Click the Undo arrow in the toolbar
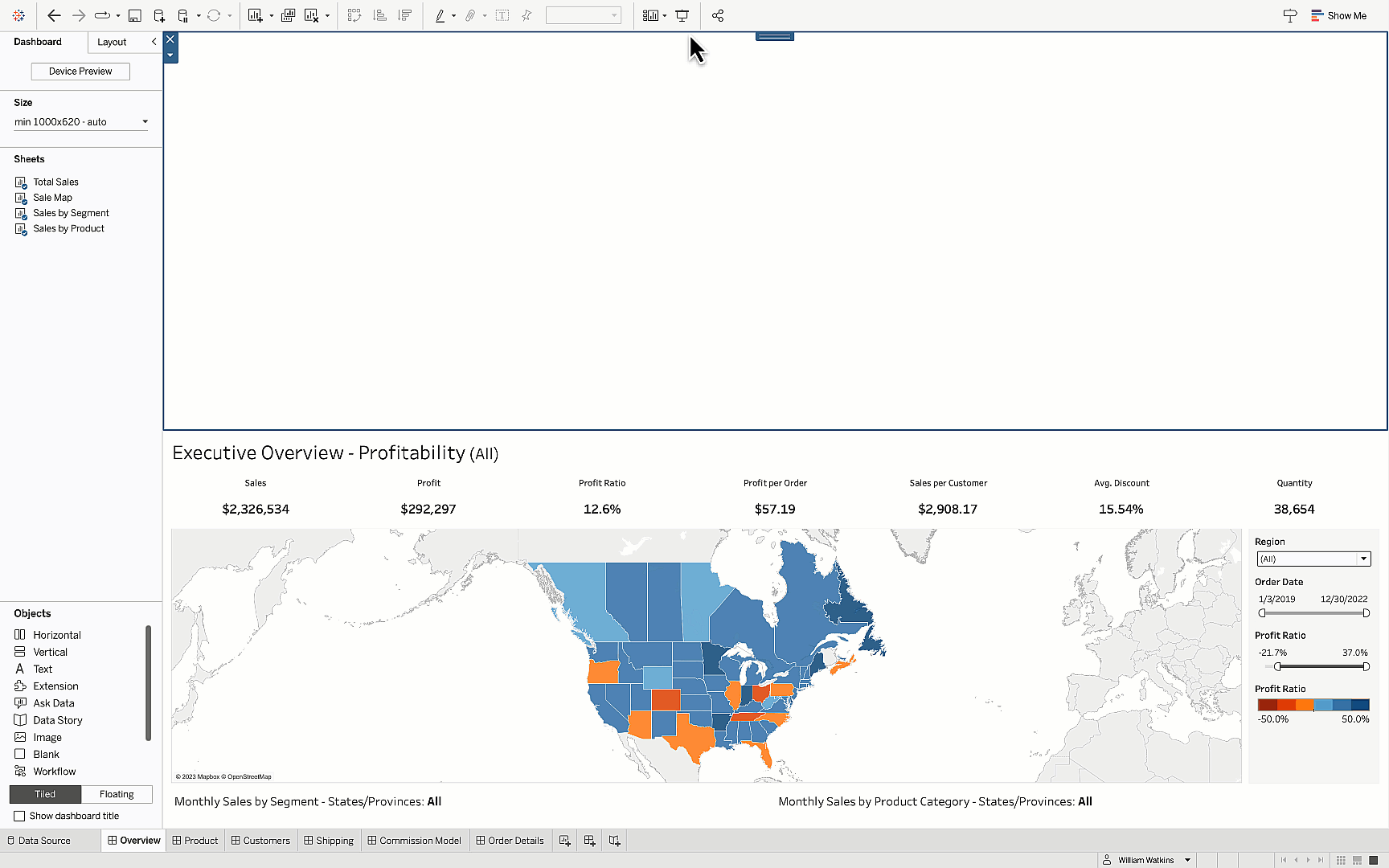This screenshot has height=868, width=1389. pyautogui.click(x=54, y=15)
